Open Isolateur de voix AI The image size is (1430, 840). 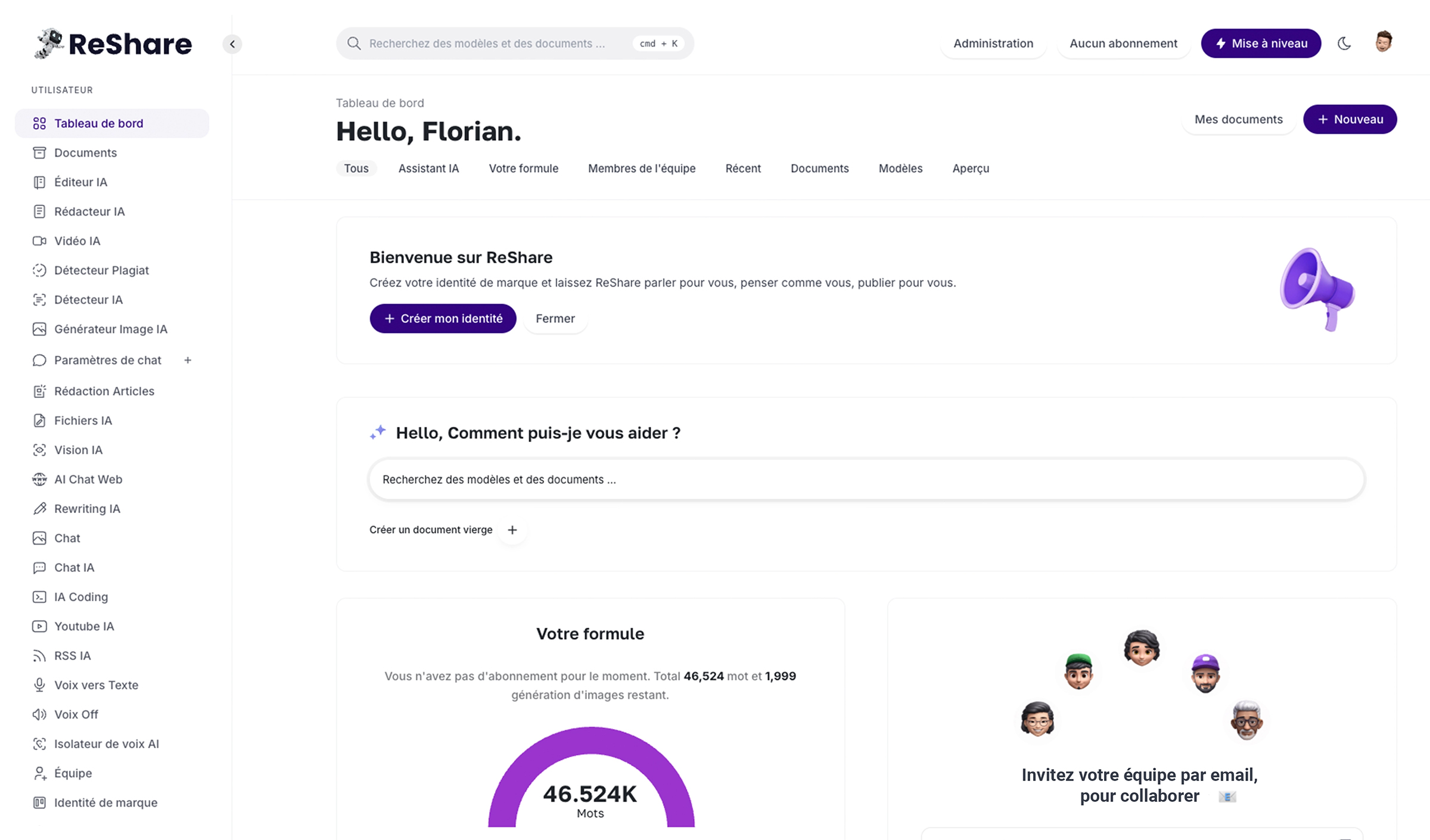coord(112,743)
